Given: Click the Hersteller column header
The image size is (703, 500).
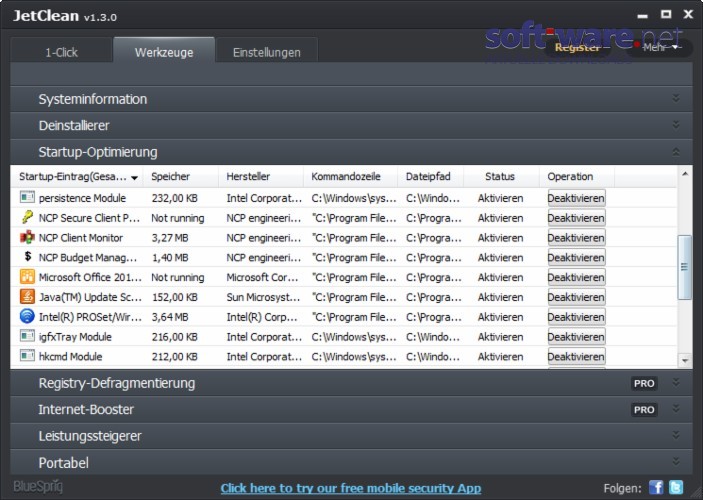Looking at the screenshot, I should [x=261, y=177].
